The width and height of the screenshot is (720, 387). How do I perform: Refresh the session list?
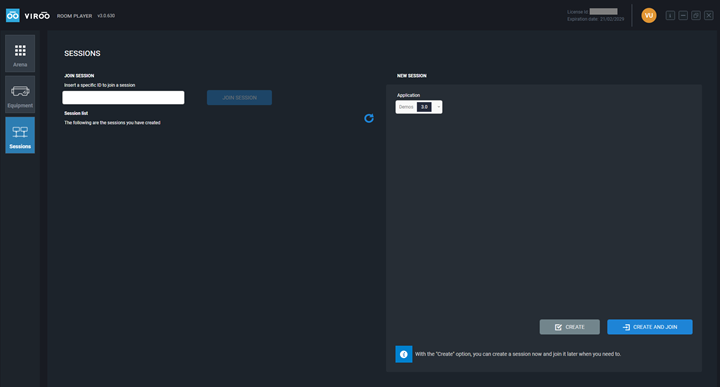click(x=369, y=118)
